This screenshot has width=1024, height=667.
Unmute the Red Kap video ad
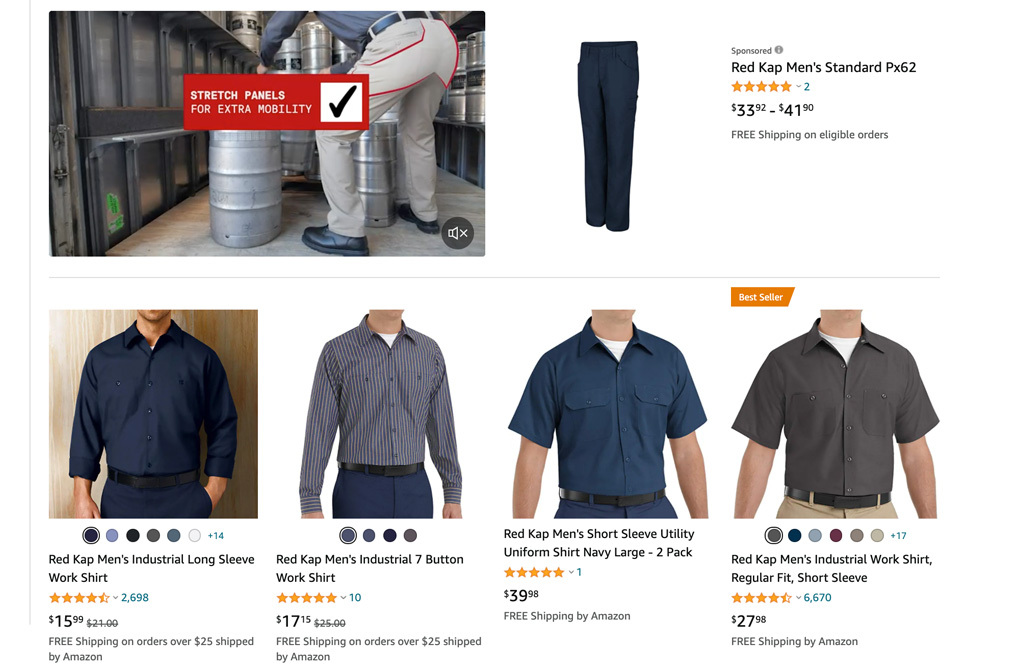pyautogui.click(x=458, y=233)
